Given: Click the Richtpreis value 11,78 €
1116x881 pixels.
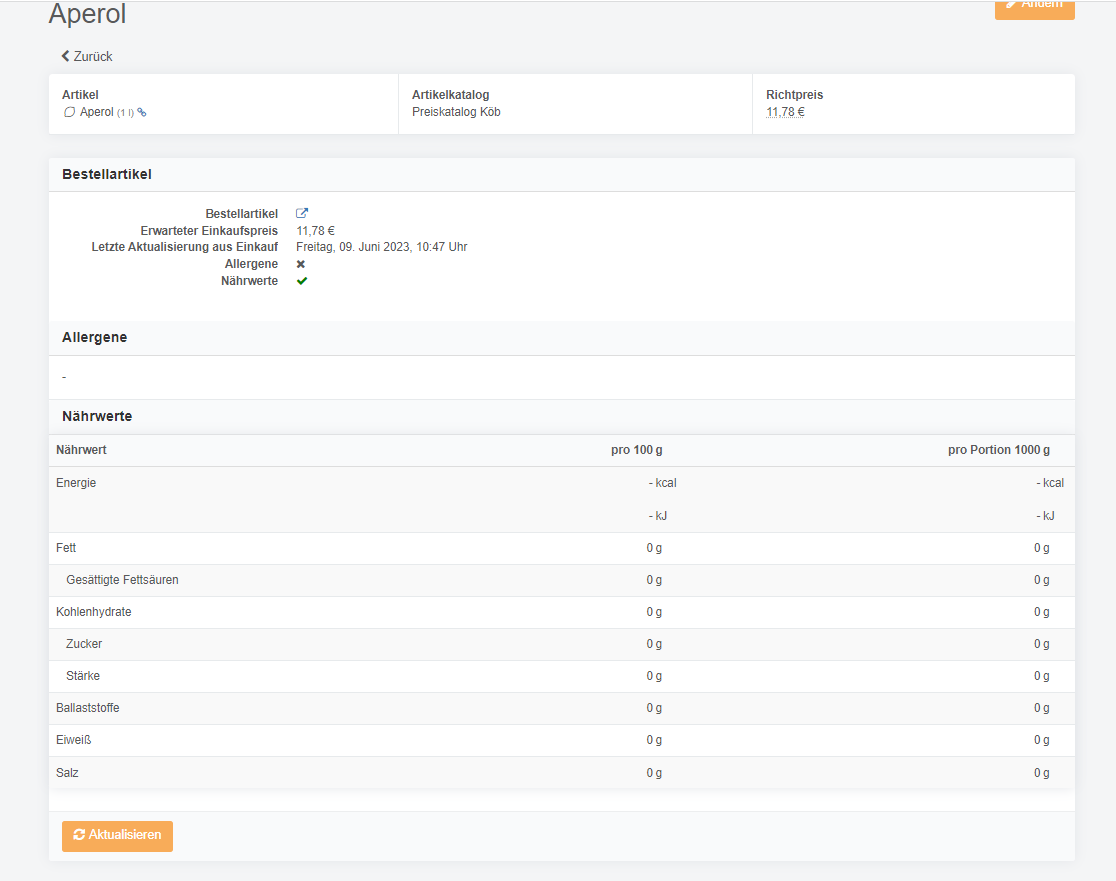Looking at the screenshot, I should pos(785,112).
